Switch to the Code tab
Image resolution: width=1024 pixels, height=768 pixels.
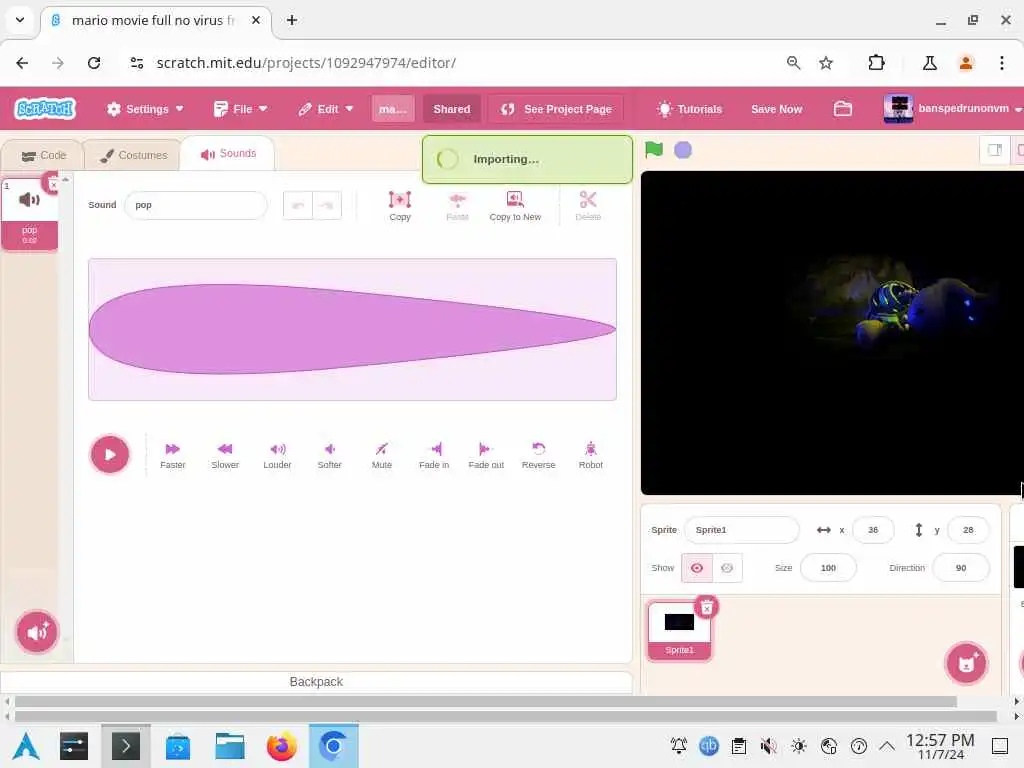click(43, 155)
